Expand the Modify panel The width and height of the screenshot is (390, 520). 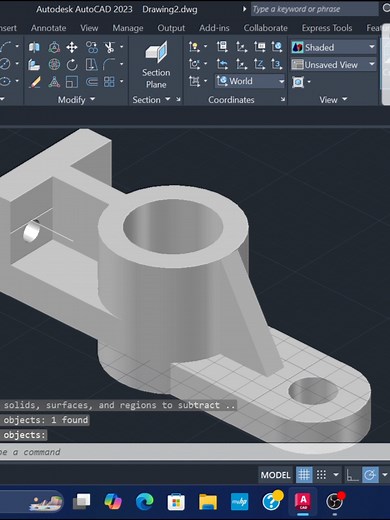tap(76, 100)
